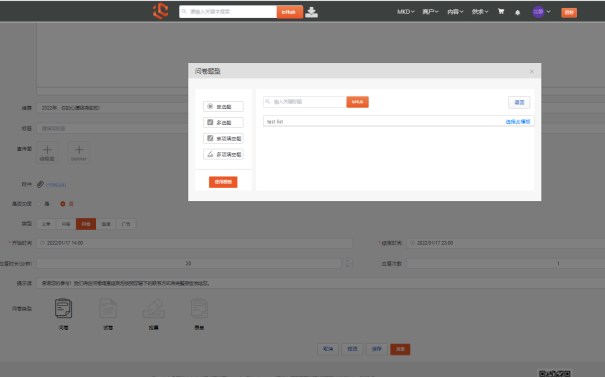
Task: Close the template dialog with X
Action: point(532,71)
